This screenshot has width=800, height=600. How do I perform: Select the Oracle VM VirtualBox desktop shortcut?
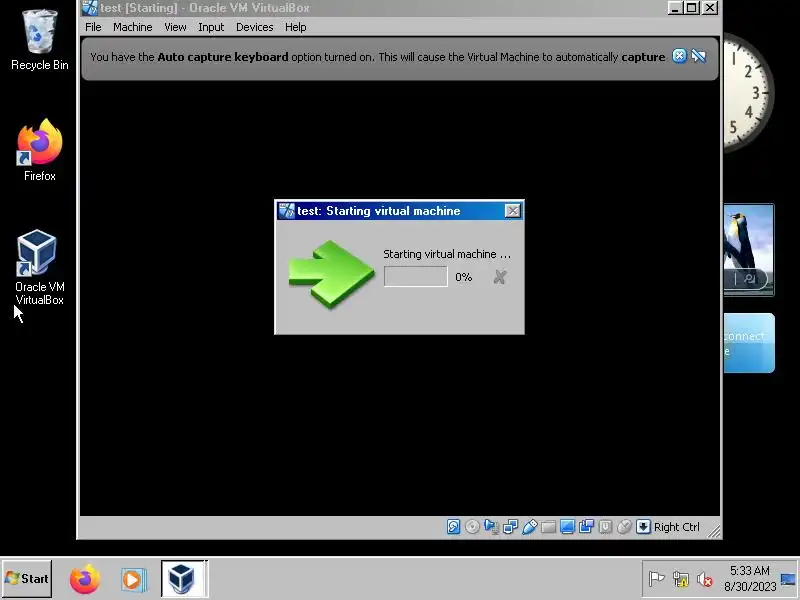(x=40, y=268)
